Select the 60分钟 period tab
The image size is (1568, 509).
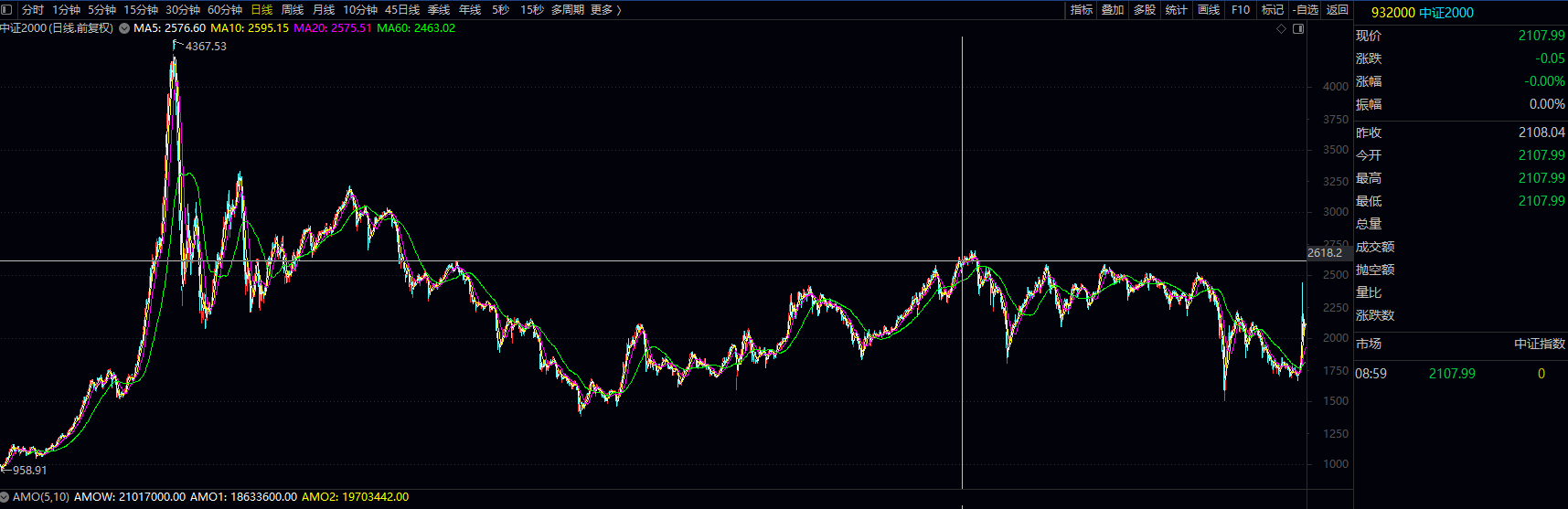click(x=225, y=10)
